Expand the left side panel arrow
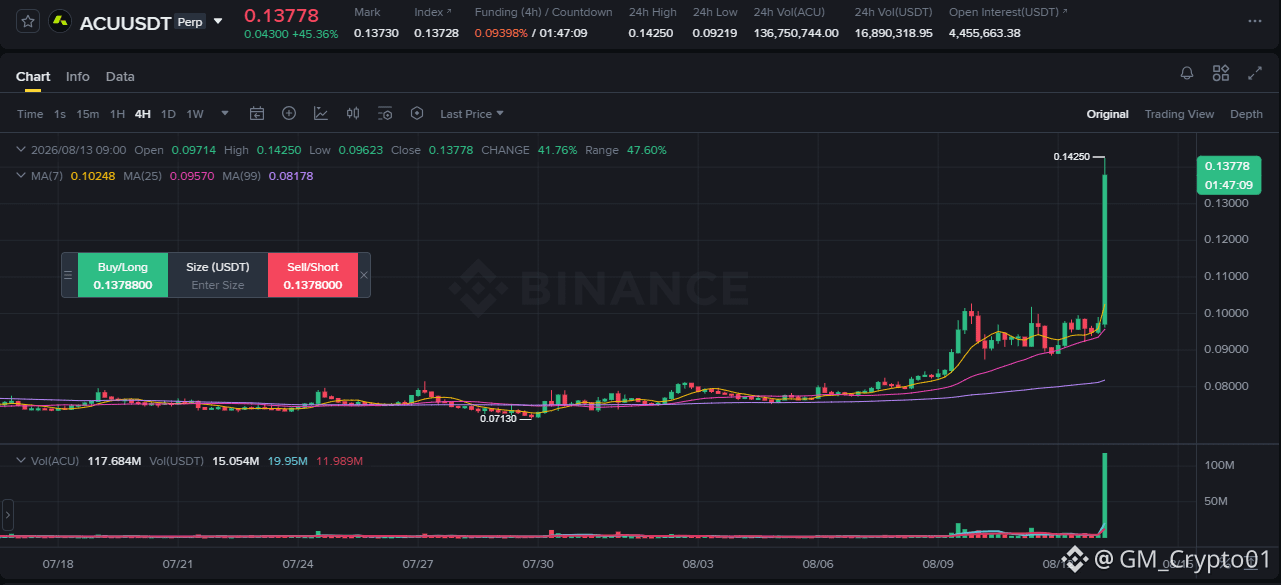 point(8,515)
